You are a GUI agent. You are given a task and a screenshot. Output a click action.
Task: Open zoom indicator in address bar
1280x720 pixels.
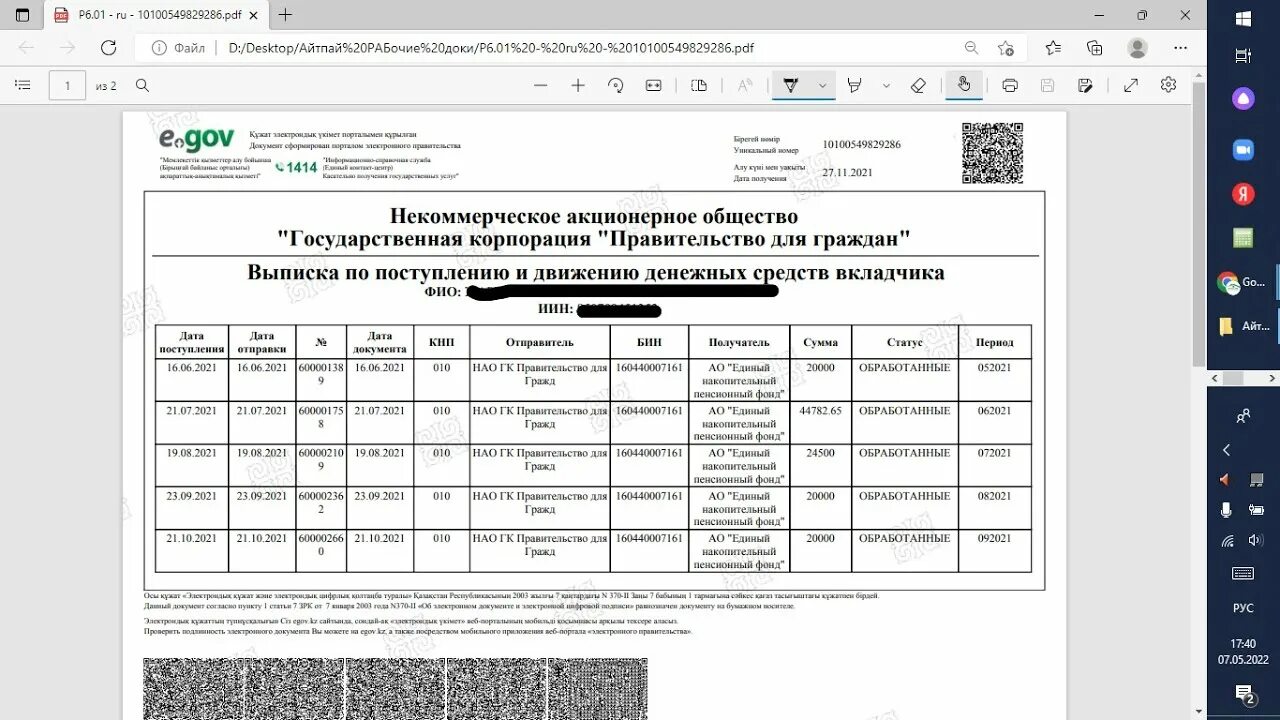click(971, 47)
